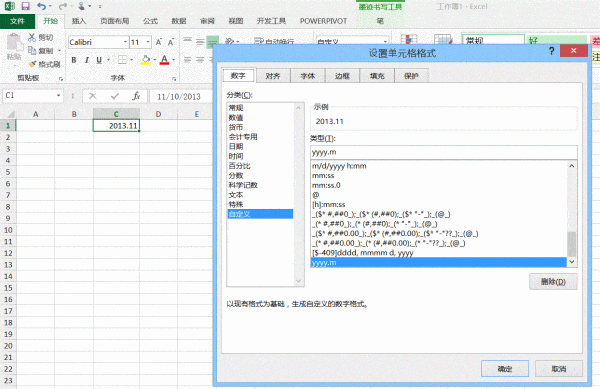Select the 常规 (General) category
This screenshot has height=389, width=600.
(260, 108)
